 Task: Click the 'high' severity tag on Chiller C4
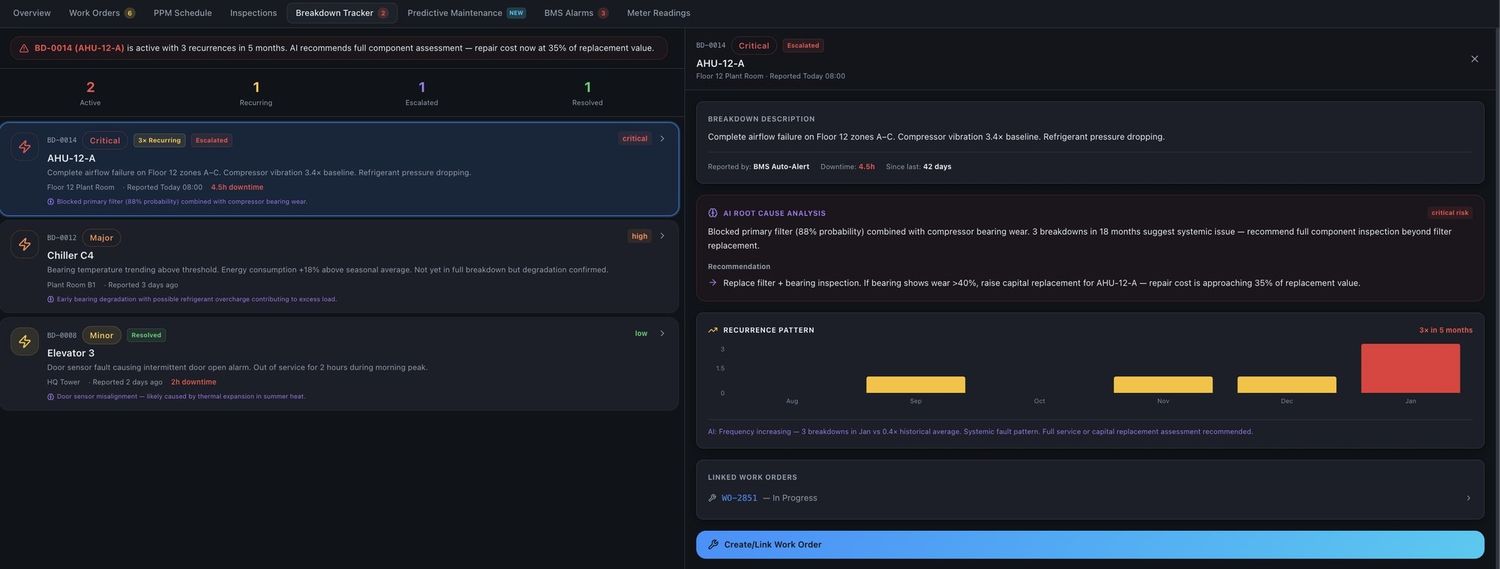[x=640, y=236]
